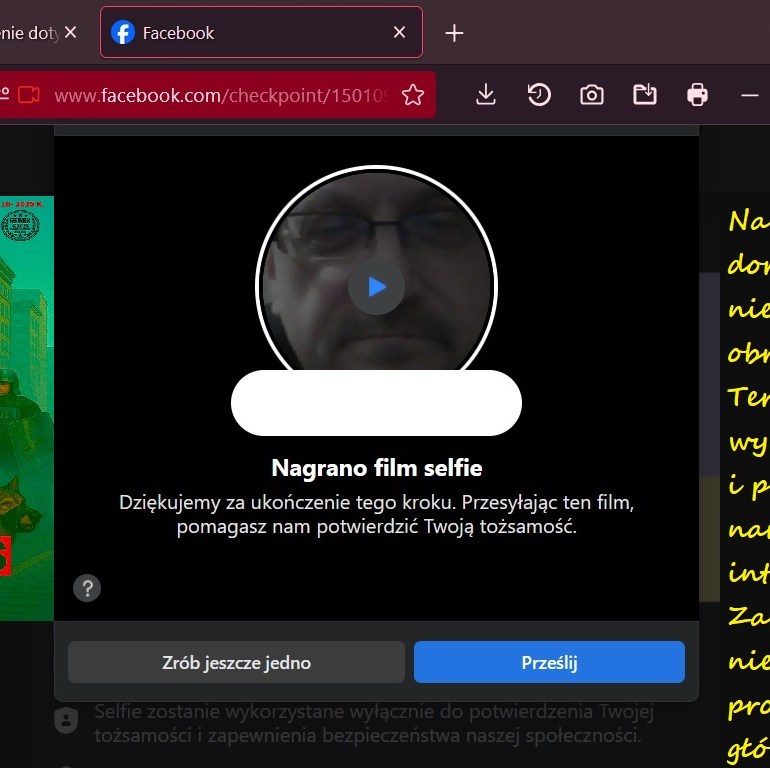770x770 pixels.
Task: Open the browser downloads icon
Action: [x=486, y=95]
